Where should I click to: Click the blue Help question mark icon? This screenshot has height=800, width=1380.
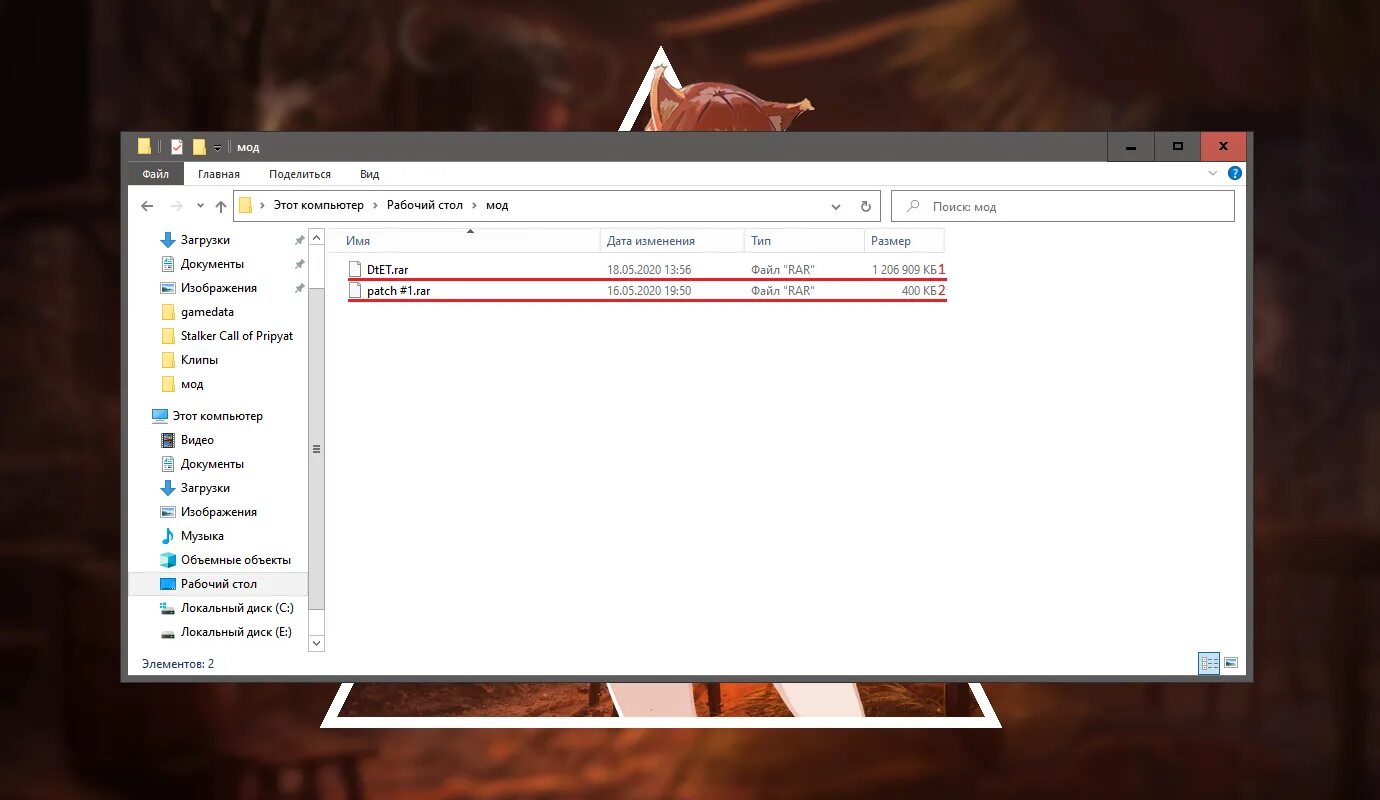coord(1235,173)
